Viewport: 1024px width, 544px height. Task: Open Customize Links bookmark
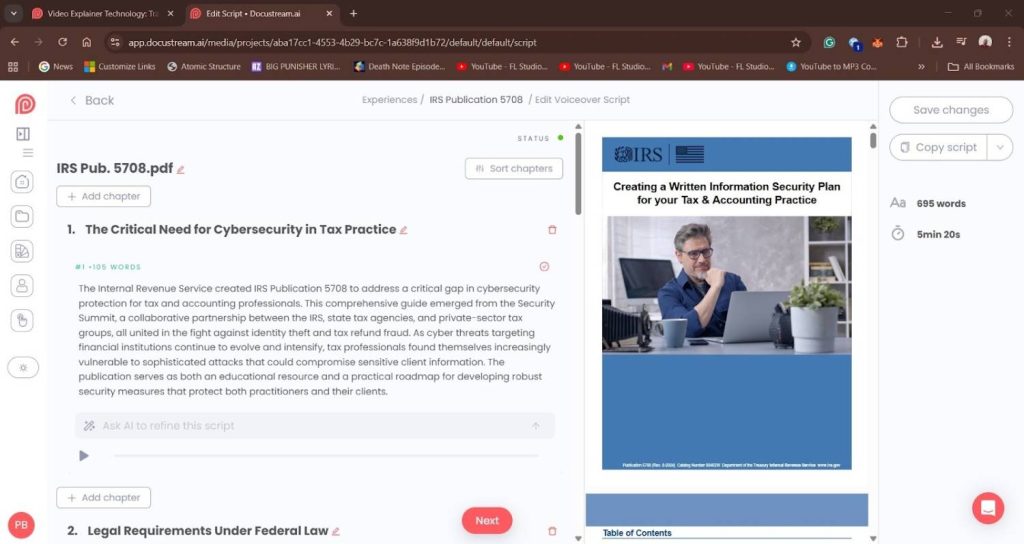[120, 67]
